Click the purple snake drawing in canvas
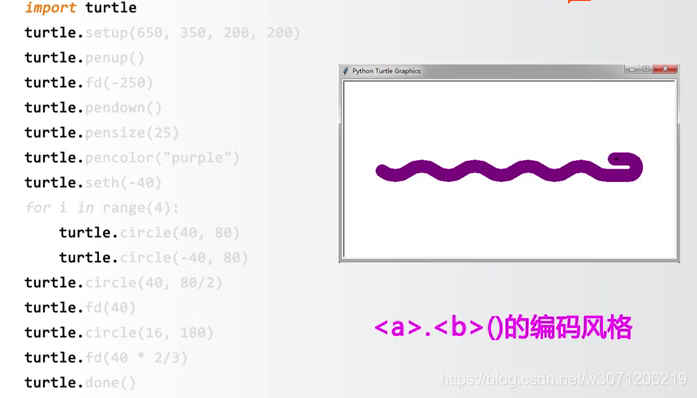Image resolution: width=697 pixels, height=398 pixels. point(509,168)
